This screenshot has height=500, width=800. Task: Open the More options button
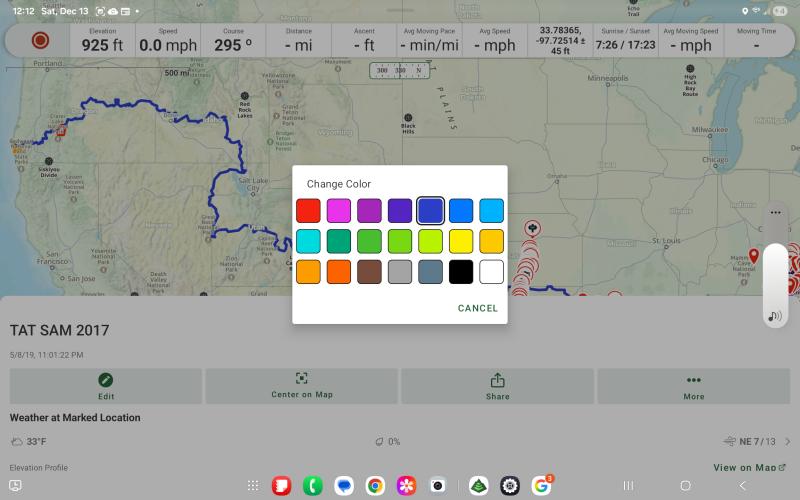(694, 386)
